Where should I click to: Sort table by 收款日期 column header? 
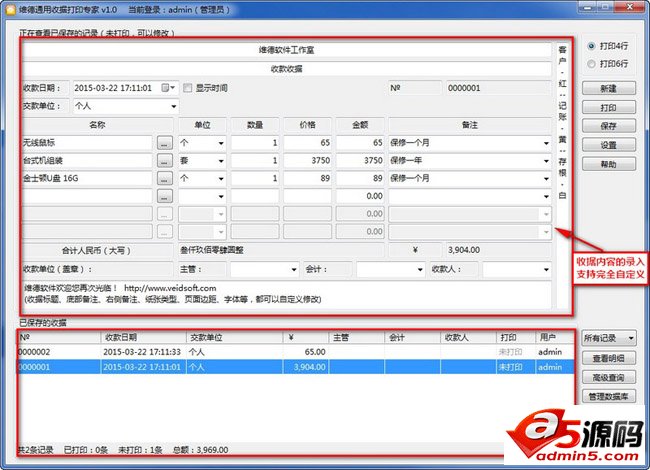click(x=143, y=337)
